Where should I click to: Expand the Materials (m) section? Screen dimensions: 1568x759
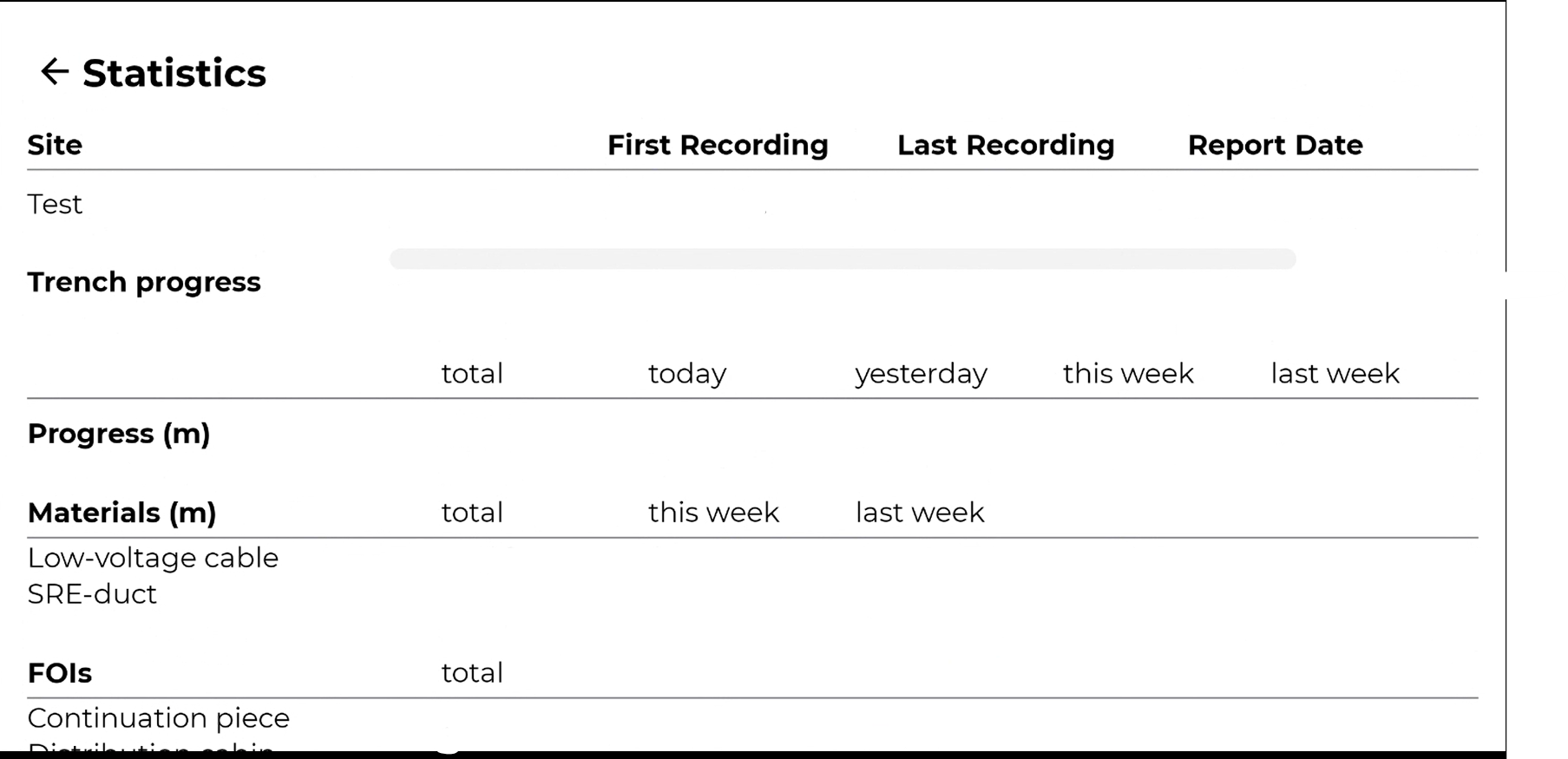121,513
